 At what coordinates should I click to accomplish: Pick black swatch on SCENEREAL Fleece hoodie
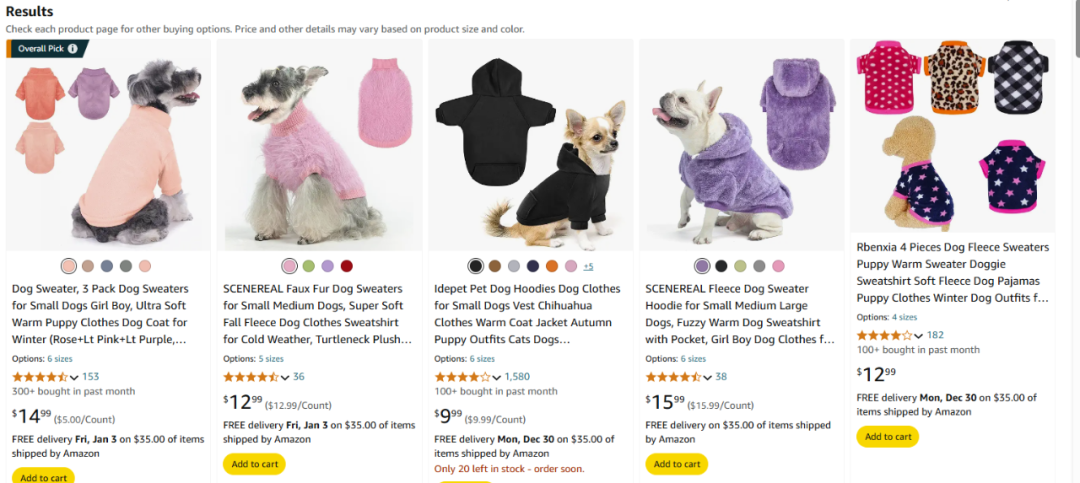(721, 266)
